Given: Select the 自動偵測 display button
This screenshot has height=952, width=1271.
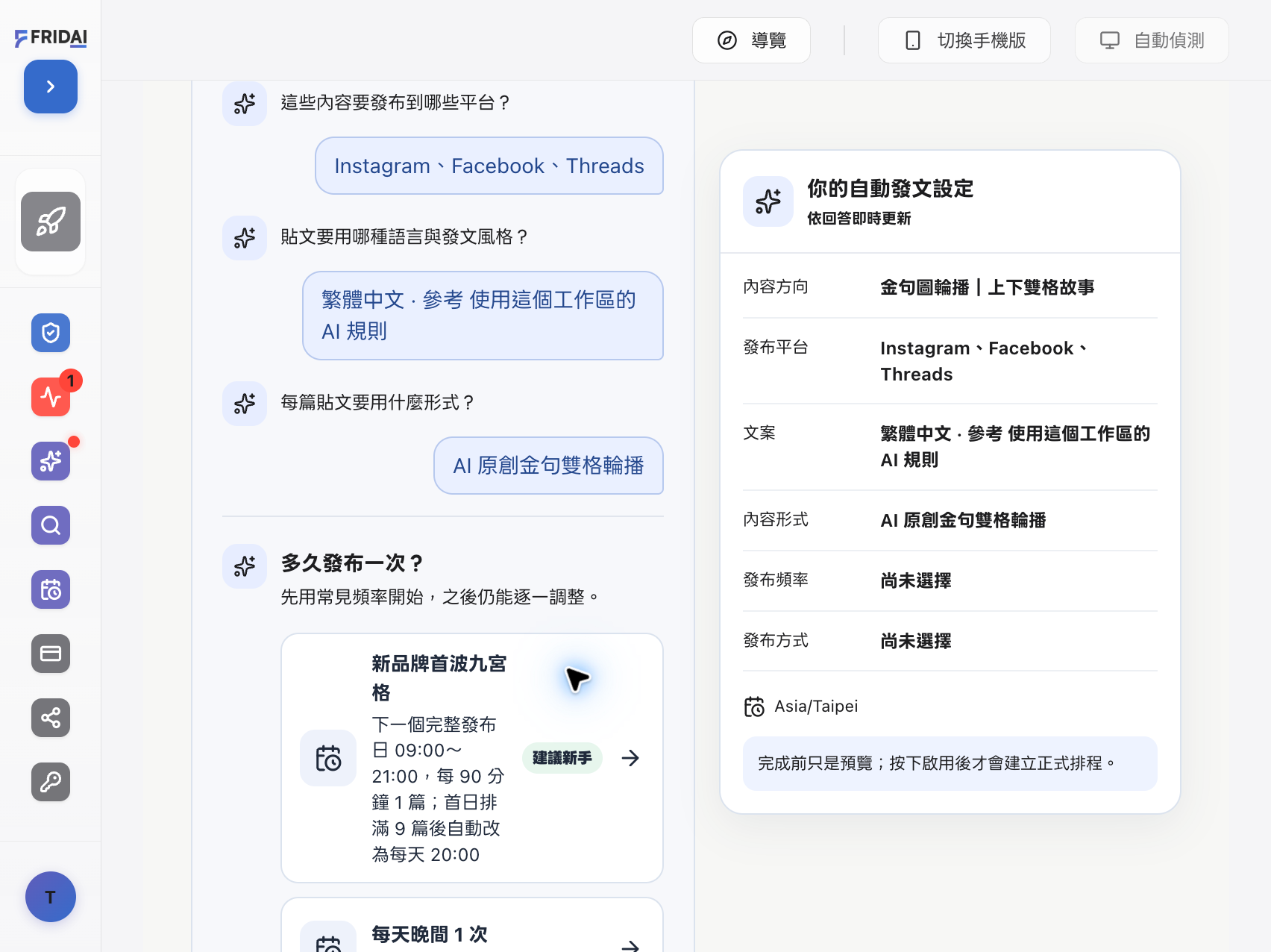Looking at the screenshot, I should point(1152,40).
